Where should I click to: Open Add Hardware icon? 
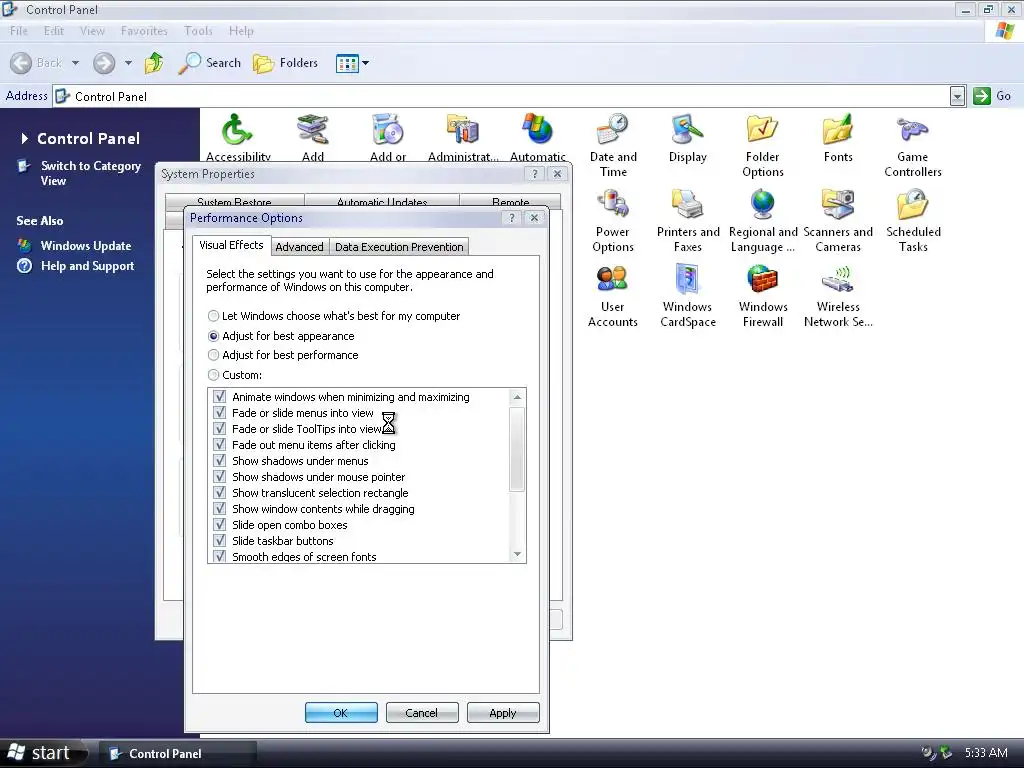pyautogui.click(x=313, y=129)
